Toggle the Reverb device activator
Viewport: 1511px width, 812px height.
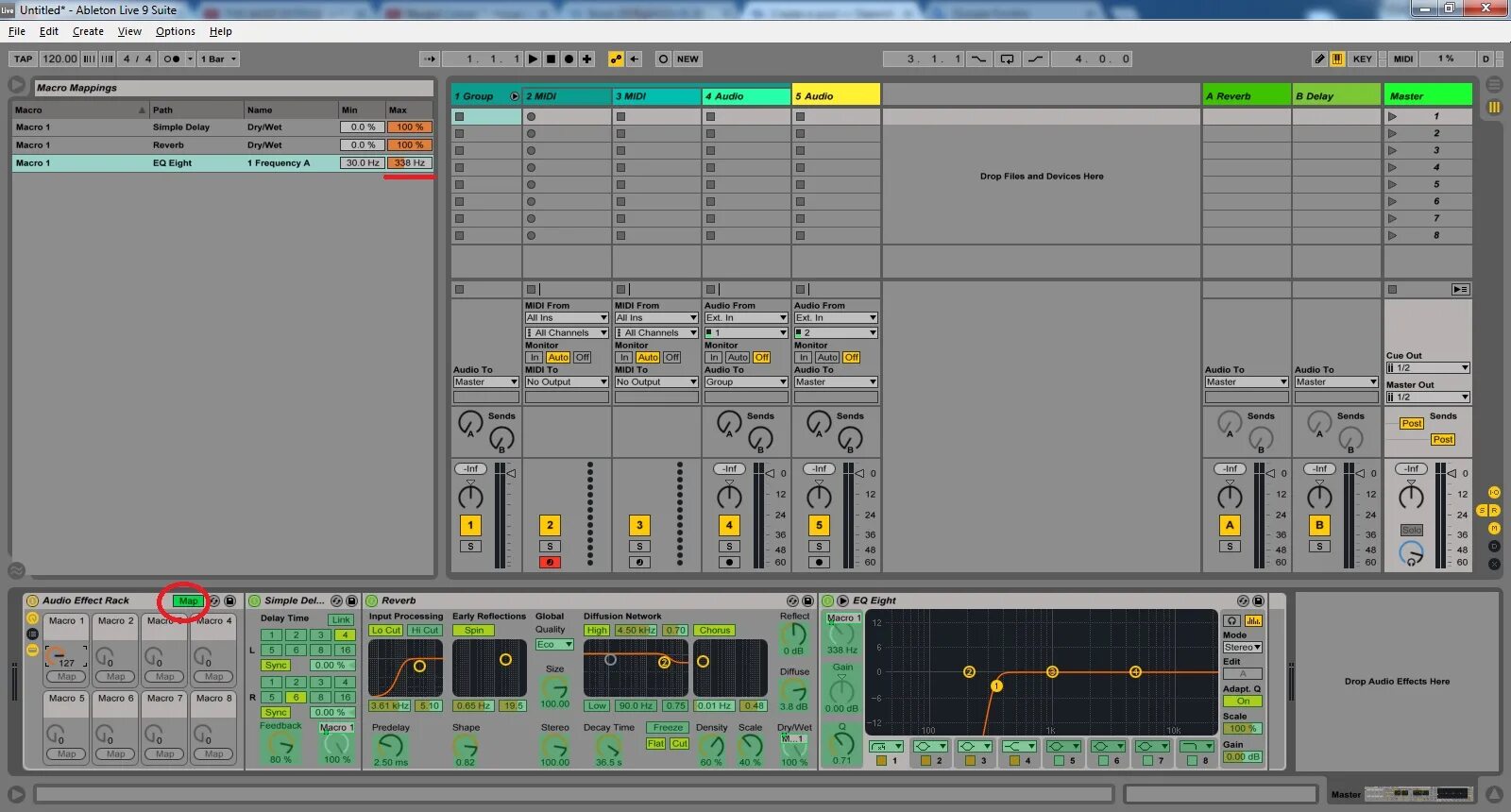pyautogui.click(x=372, y=601)
